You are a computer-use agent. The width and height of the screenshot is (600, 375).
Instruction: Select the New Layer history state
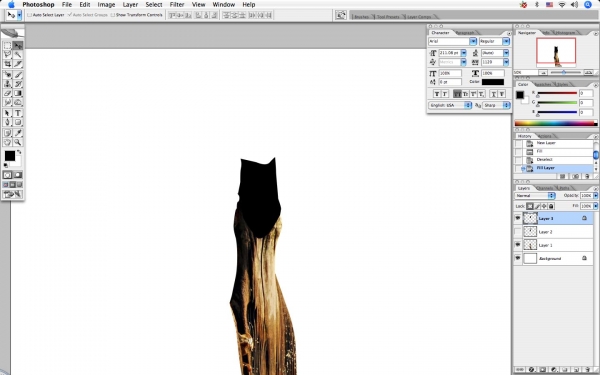pyautogui.click(x=557, y=143)
